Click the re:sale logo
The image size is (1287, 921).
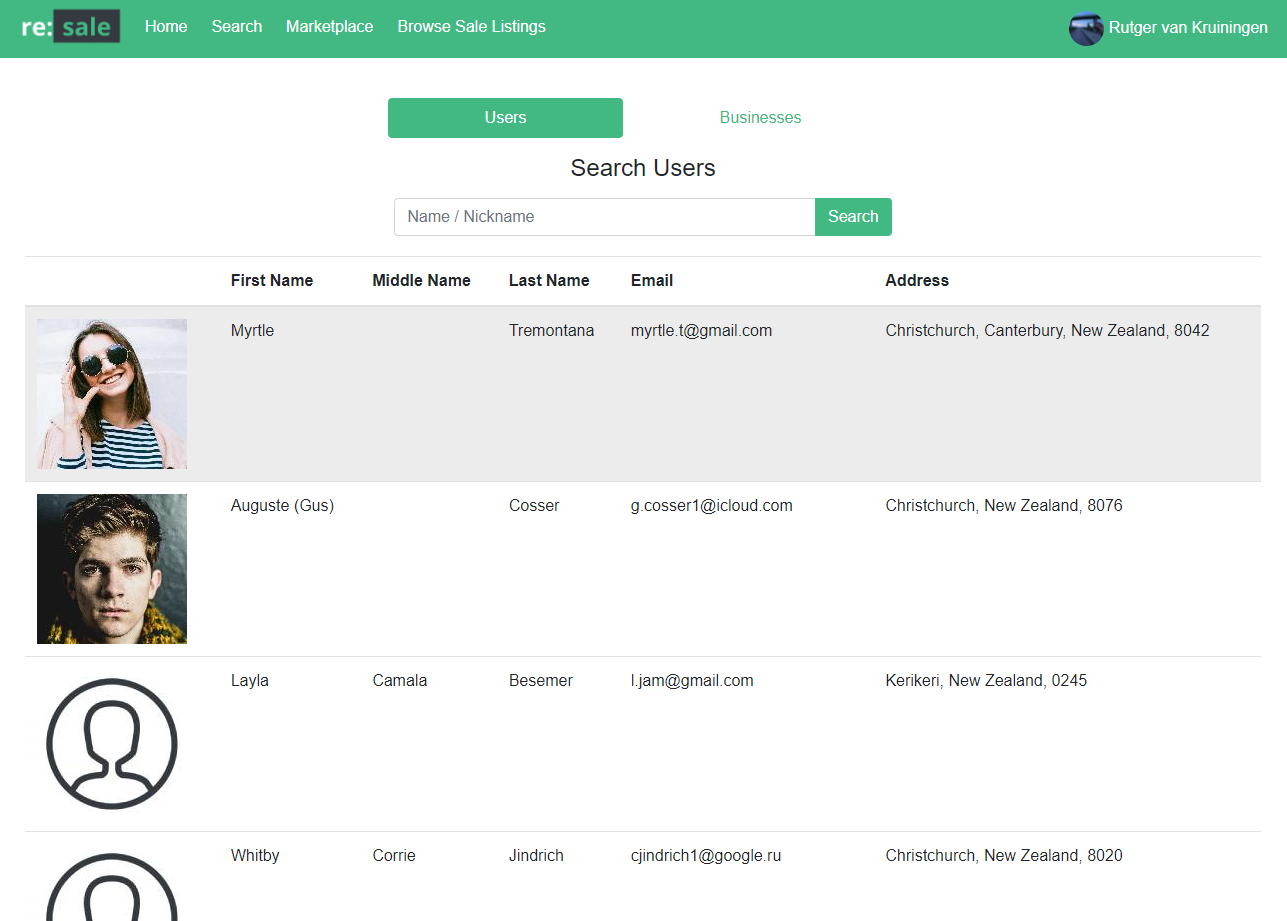(x=71, y=27)
